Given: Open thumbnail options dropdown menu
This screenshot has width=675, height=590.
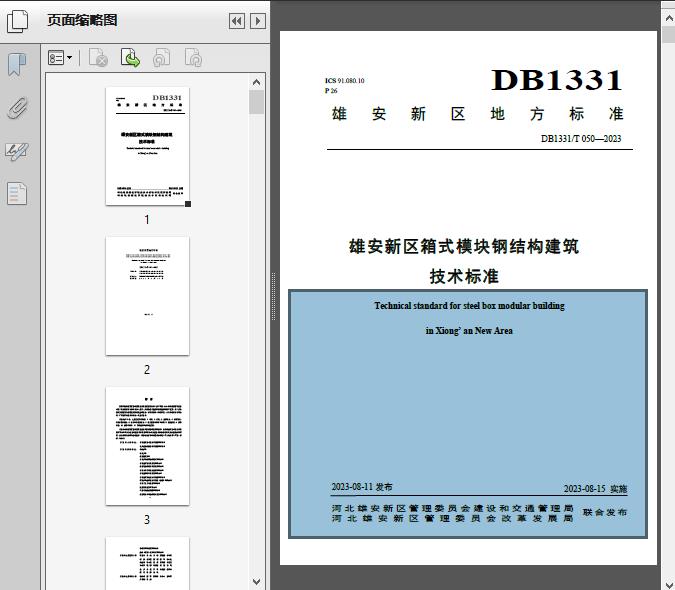Looking at the screenshot, I should pos(60,58).
